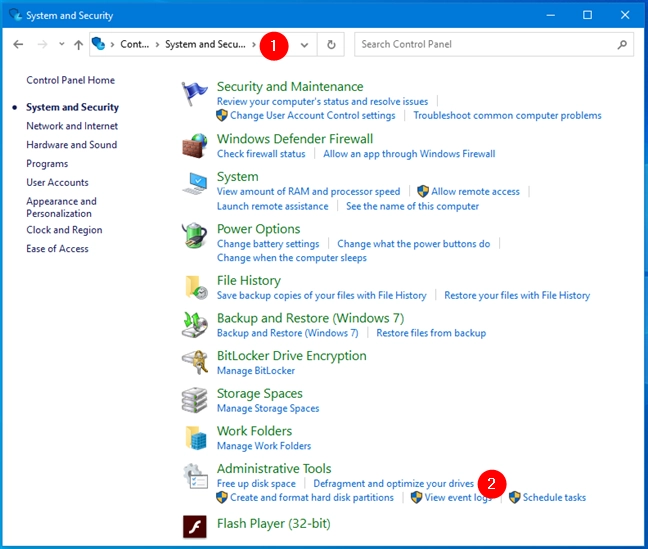Click Launch remote assistance link
Image resolution: width=648 pixels, height=549 pixels.
273,206
